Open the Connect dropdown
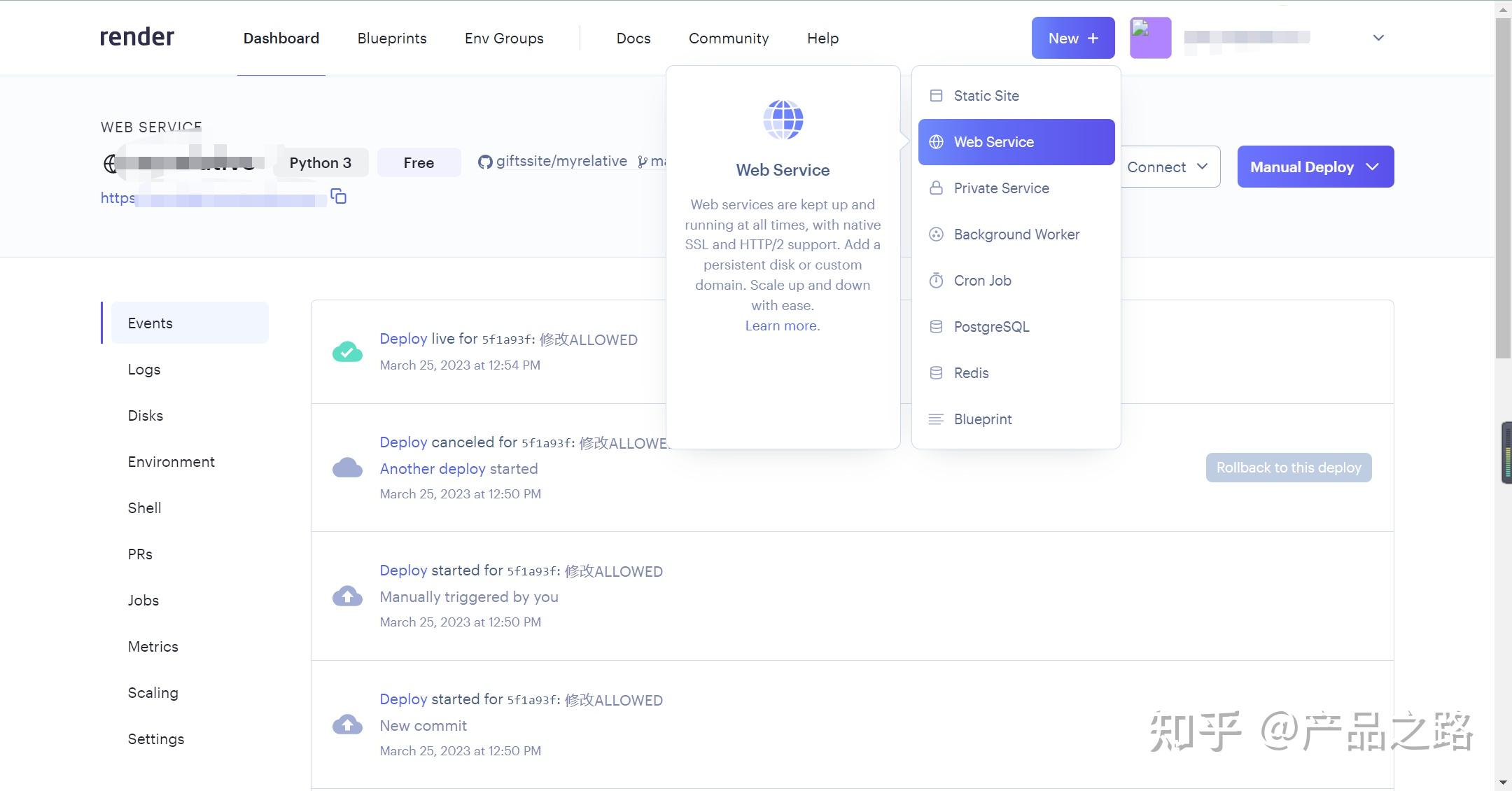The image size is (1512, 791). click(x=1168, y=167)
